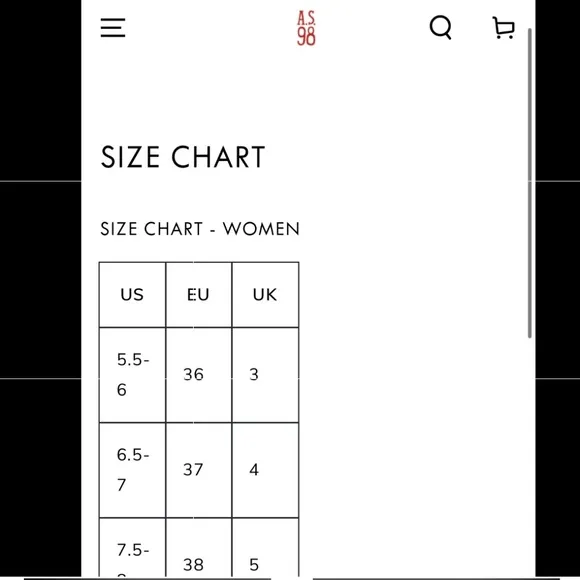Select the EU column header cell

point(199,295)
